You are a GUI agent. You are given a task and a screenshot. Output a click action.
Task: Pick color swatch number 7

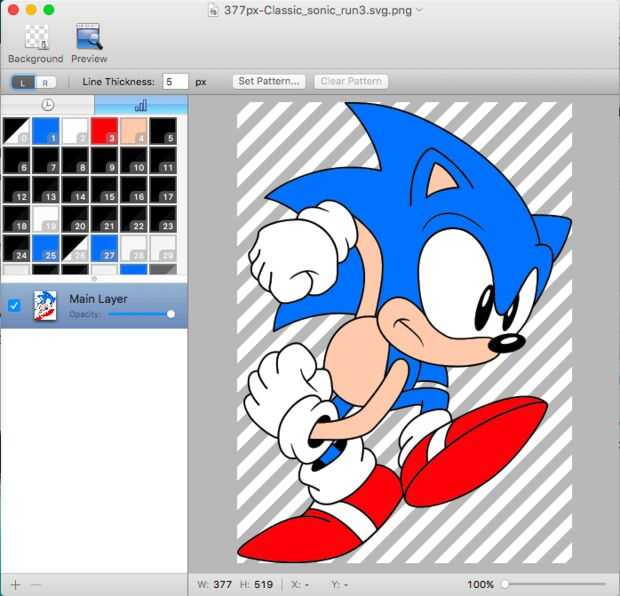pos(46,160)
